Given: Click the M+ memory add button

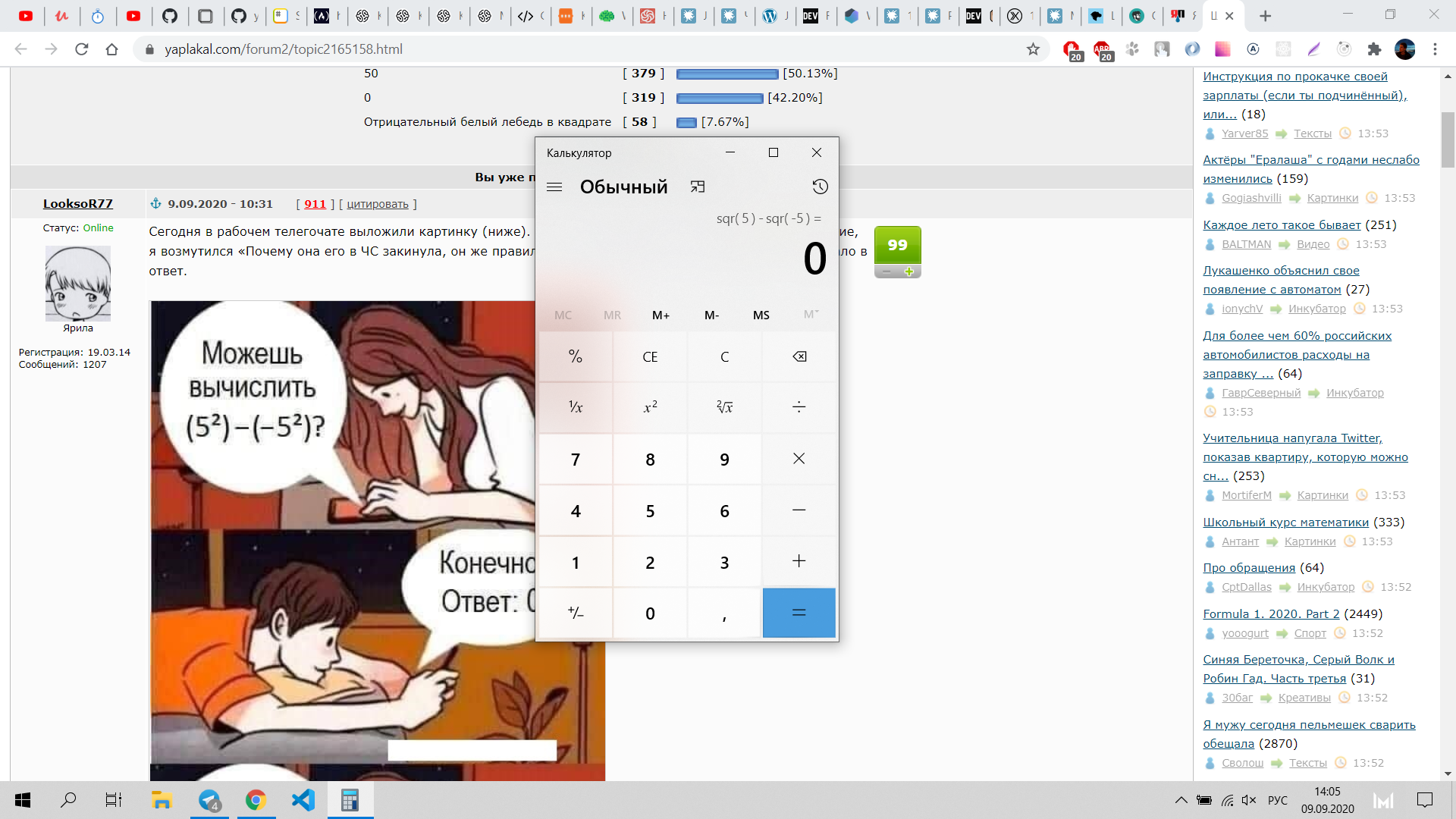Looking at the screenshot, I should coord(661,315).
